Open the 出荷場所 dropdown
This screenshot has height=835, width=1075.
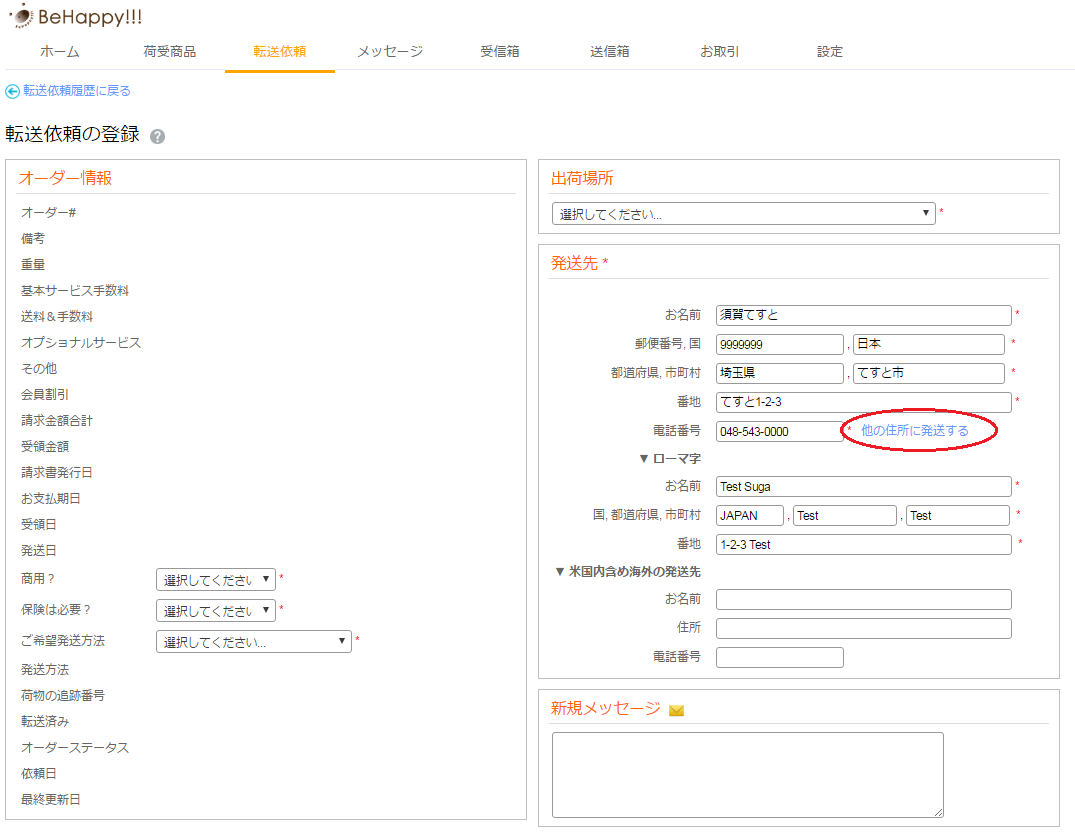pyautogui.click(x=743, y=214)
